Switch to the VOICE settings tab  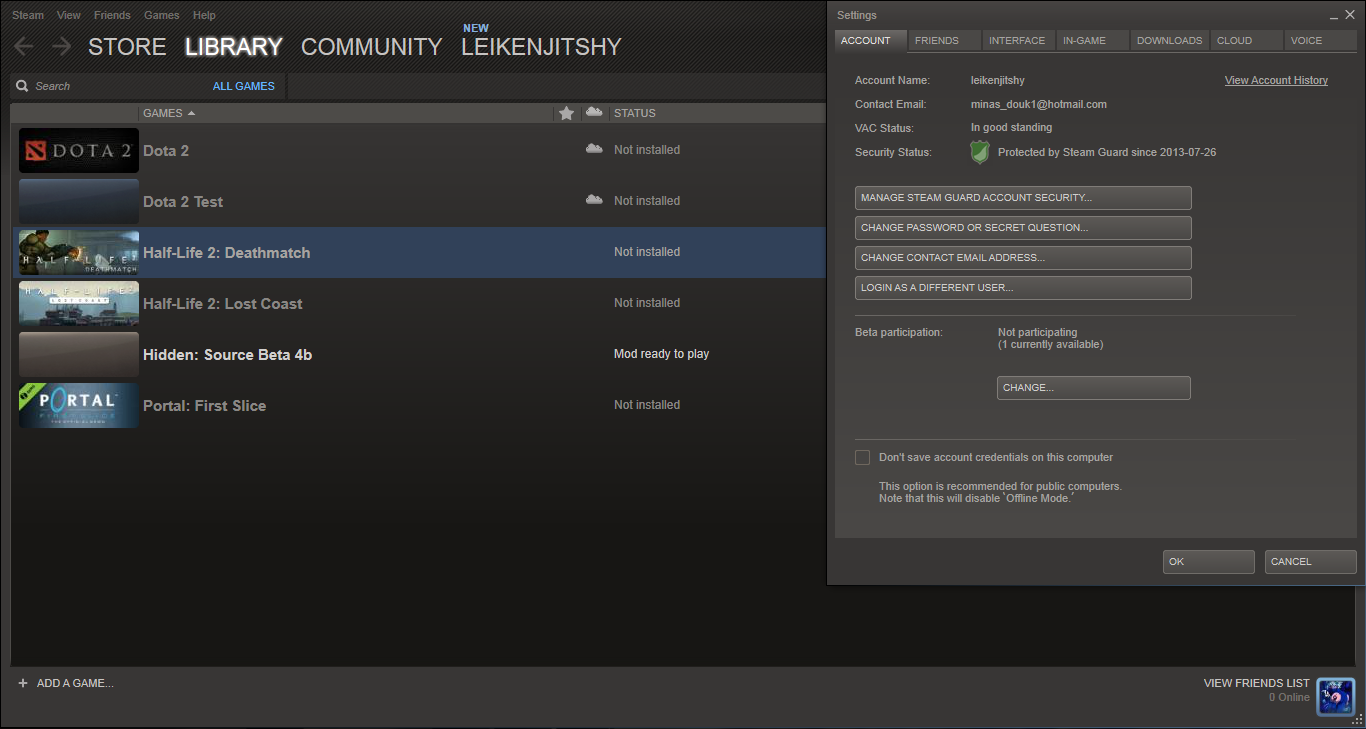[1320, 40]
